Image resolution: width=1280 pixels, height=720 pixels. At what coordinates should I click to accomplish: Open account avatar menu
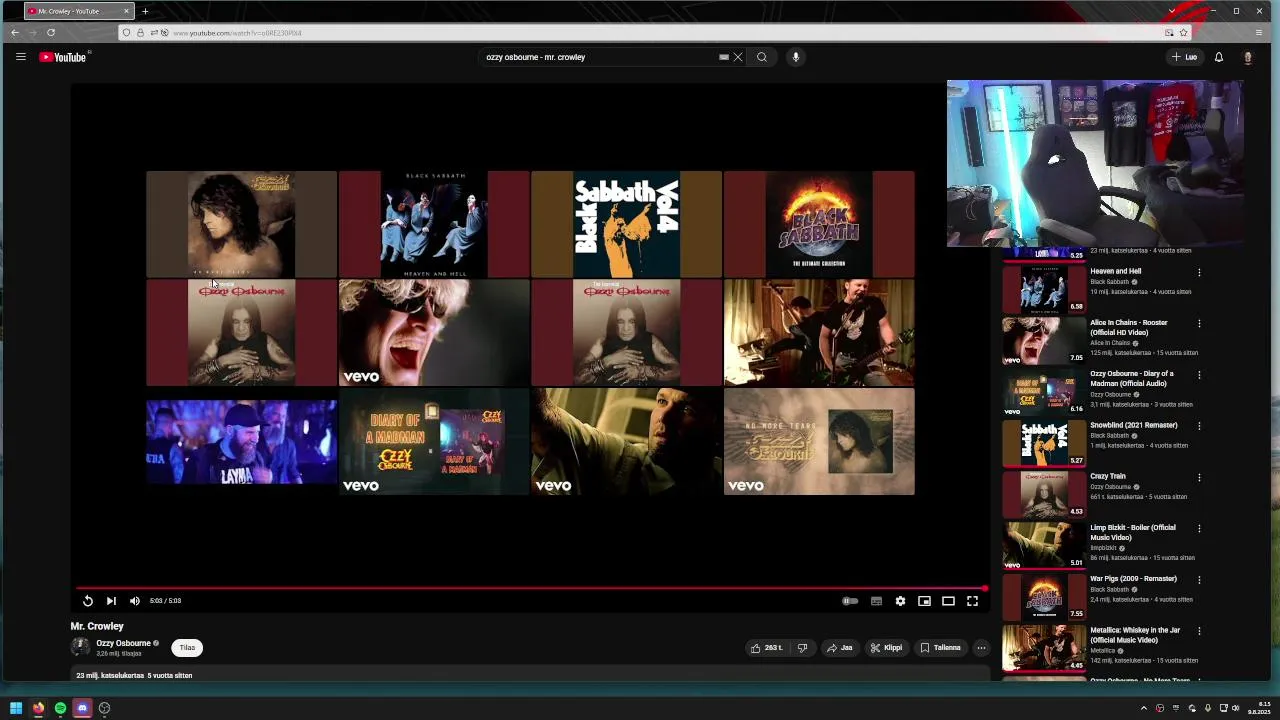pos(1248,57)
